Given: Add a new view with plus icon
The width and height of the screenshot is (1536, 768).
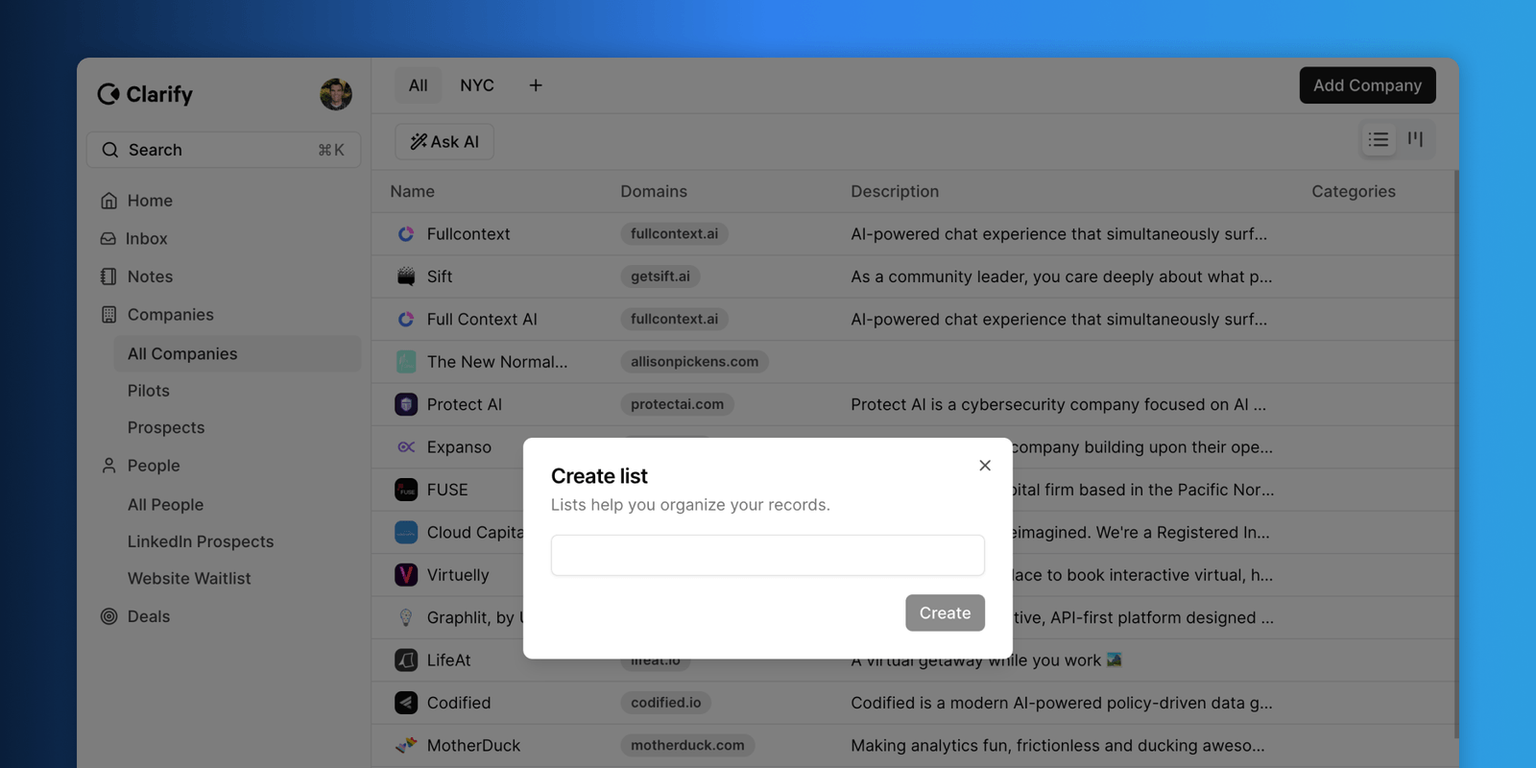Looking at the screenshot, I should tap(536, 85).
